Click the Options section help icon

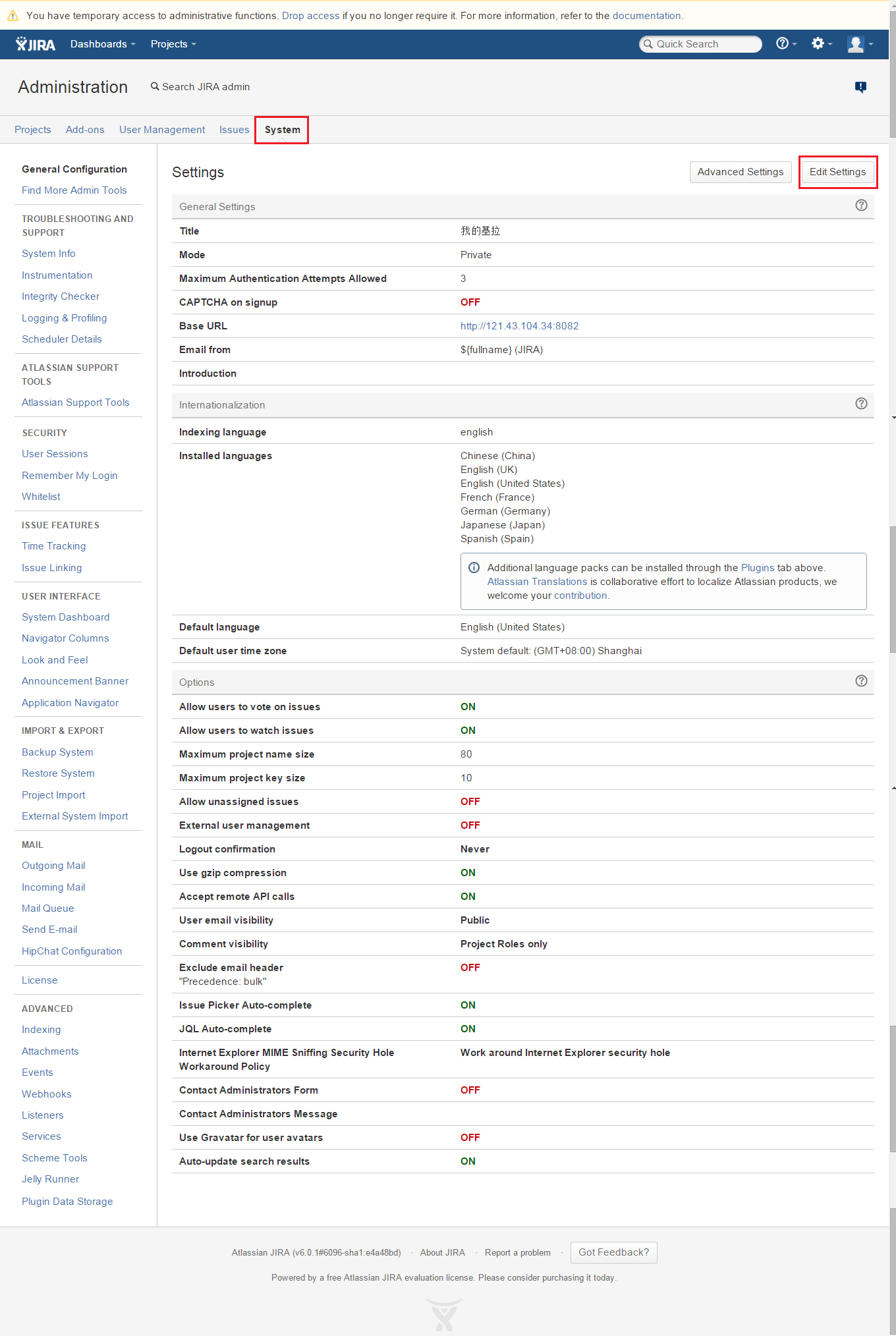[861, 681]
